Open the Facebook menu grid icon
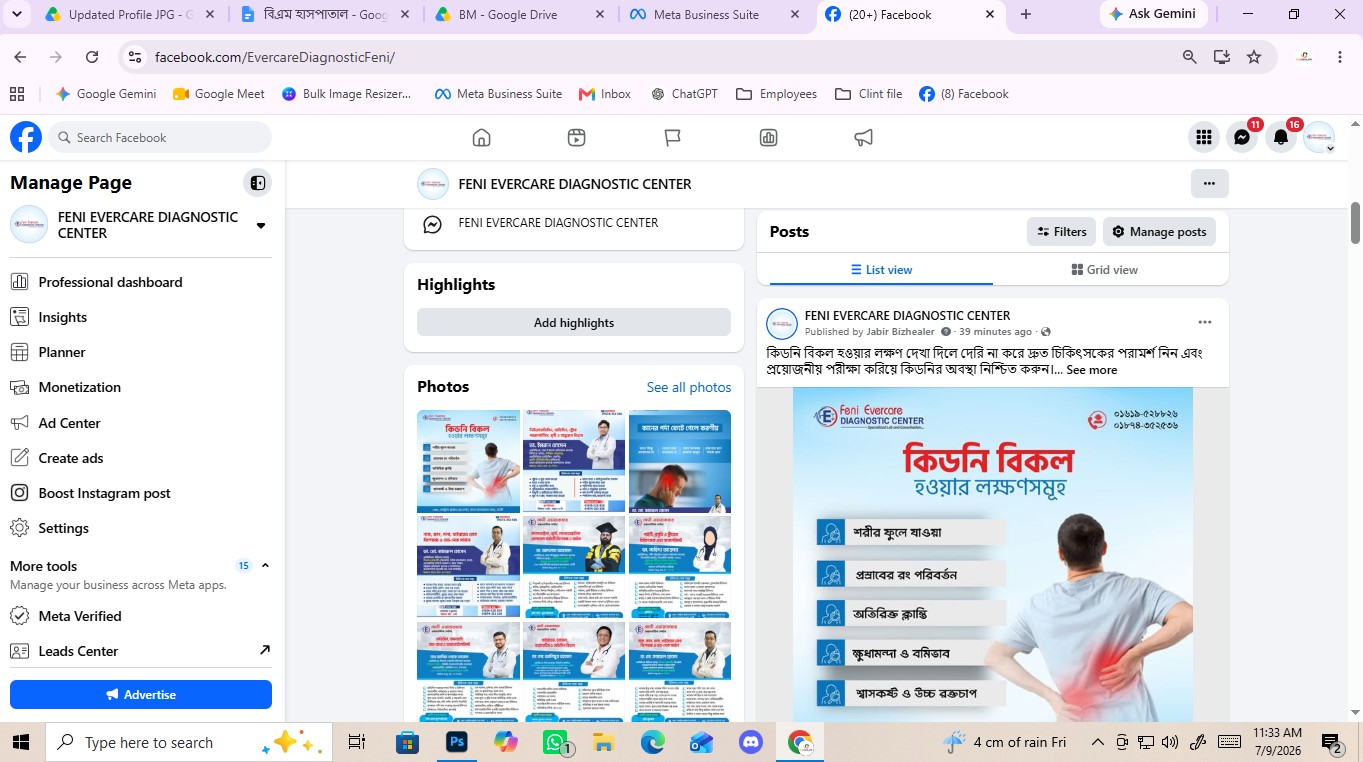Image resolution: width=1363 pixels, height=762 pixels. tap(1203, 137)
